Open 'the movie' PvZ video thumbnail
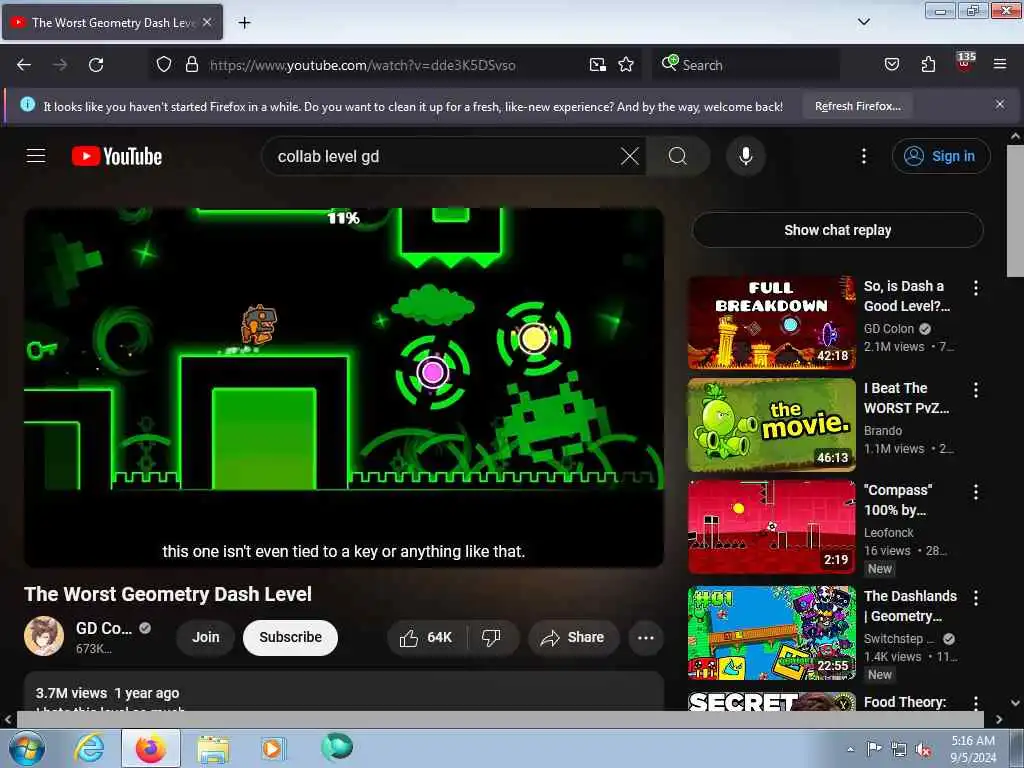This screenshot has width=1024, height=768. [771, 424]
